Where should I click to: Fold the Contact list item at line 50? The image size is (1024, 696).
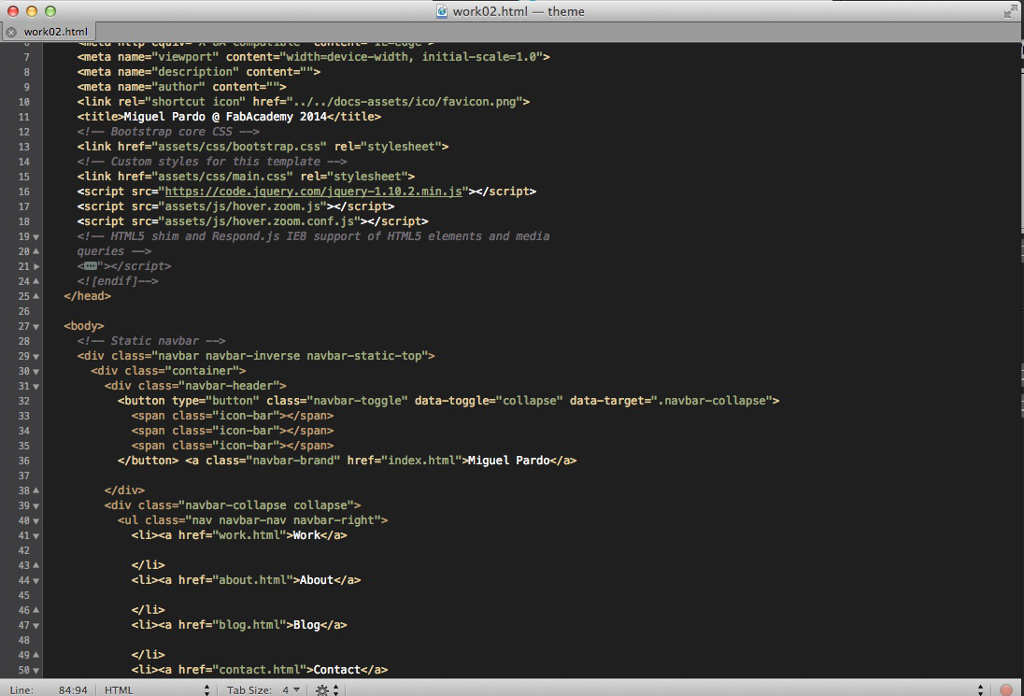(36, 671)
